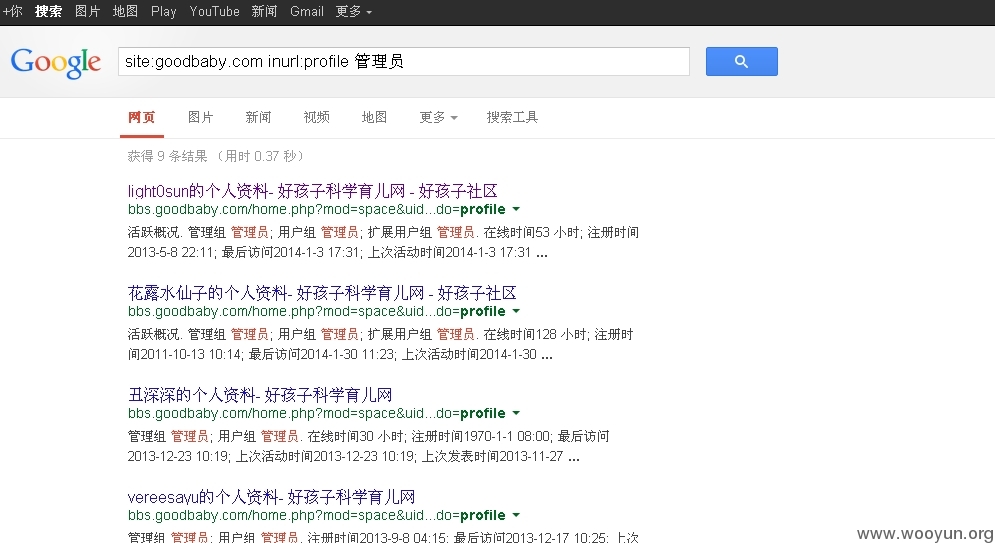
Task: Click the 丑深深 result green URL
Action: point(317,414)
